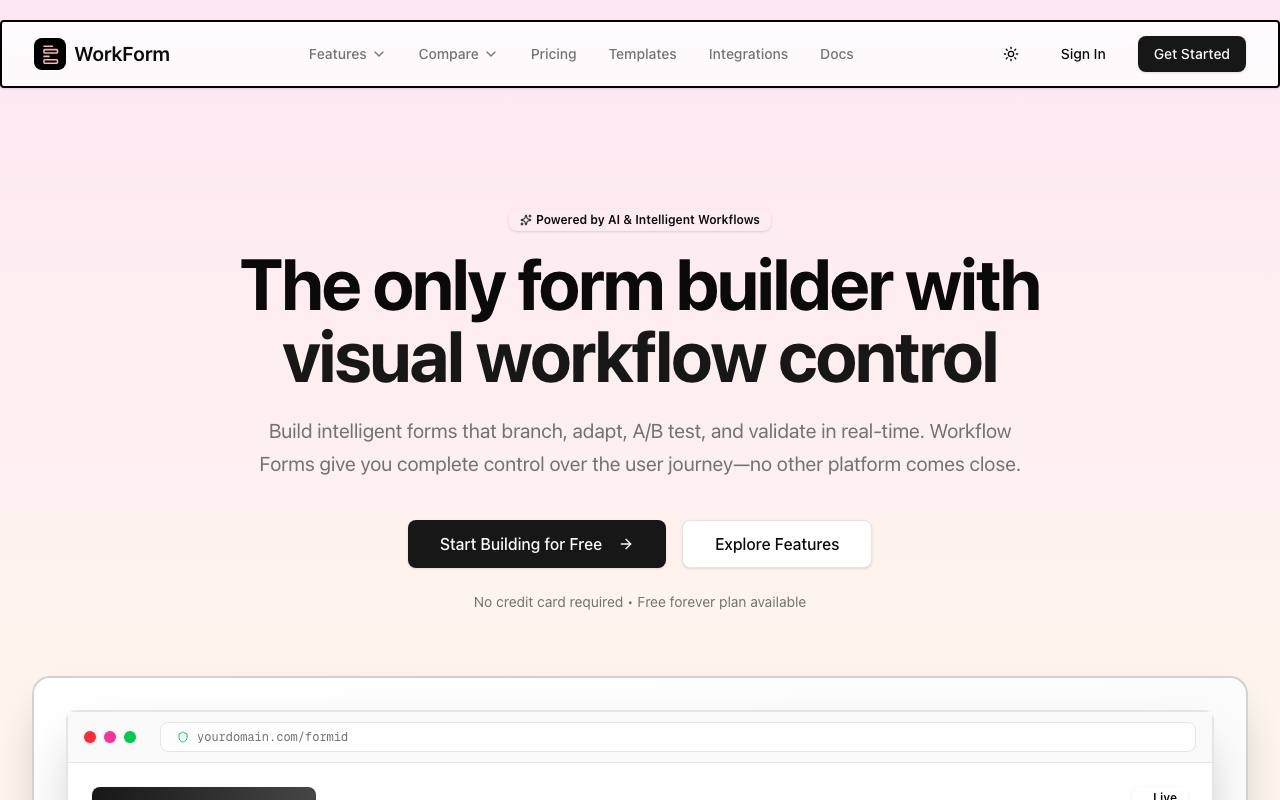This screenshot has width=1280, height=800.
Task: Click the arrow icon in Start Building button
Action: click(626, 544)
